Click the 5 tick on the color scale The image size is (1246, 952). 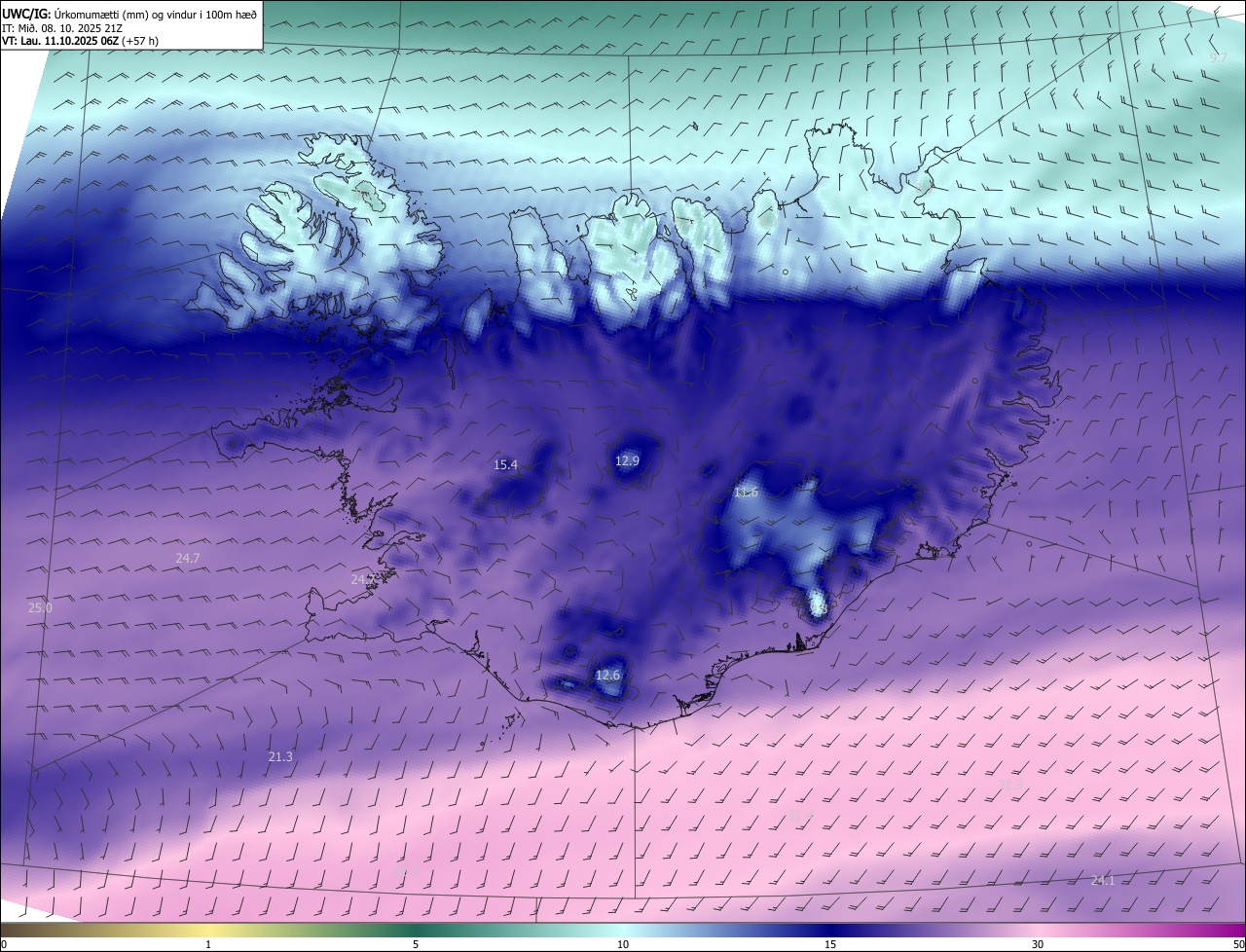pyautogui.click(x=416, y=944)
